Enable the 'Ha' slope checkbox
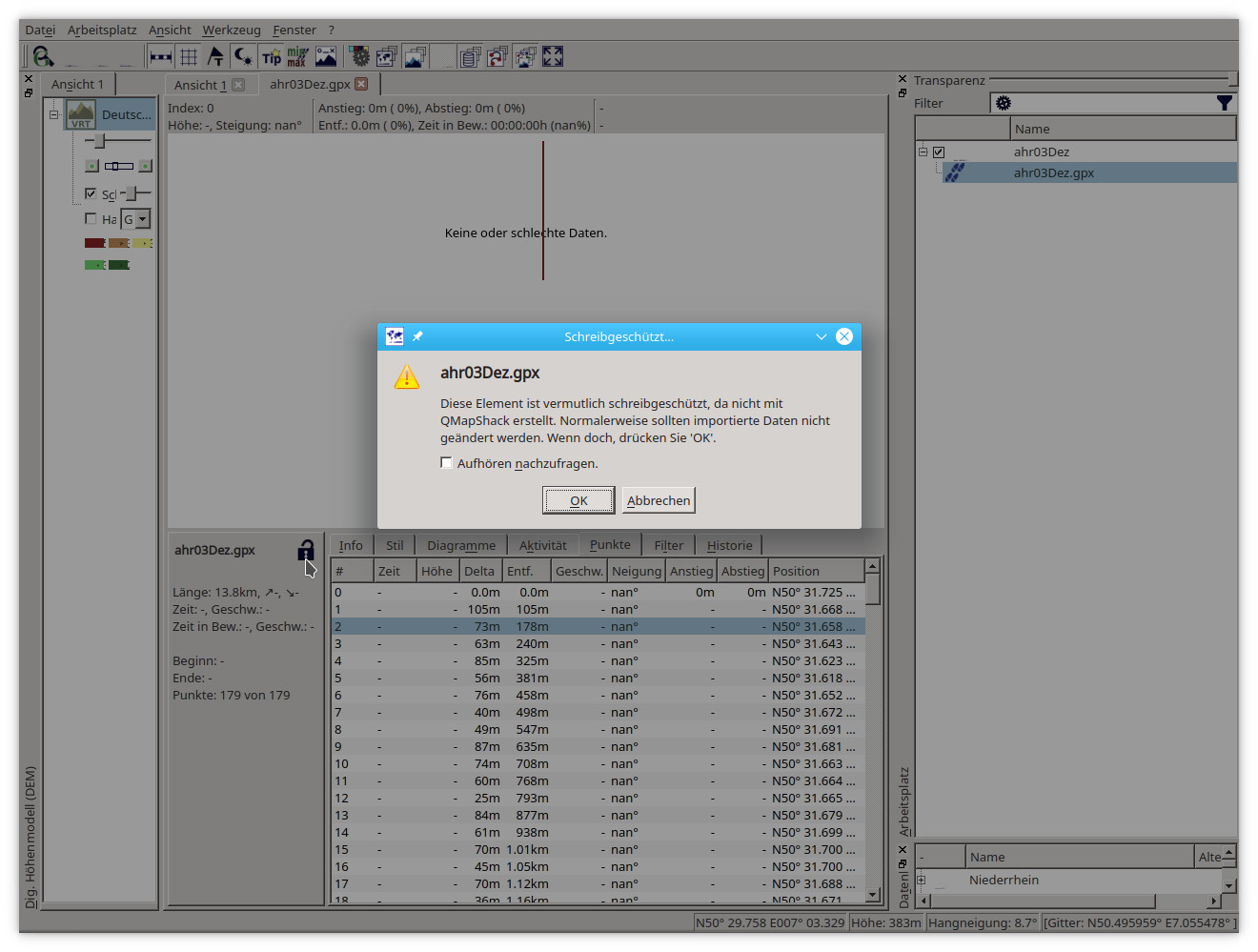Screen dimensions: 1258x952 coord(91,218)
